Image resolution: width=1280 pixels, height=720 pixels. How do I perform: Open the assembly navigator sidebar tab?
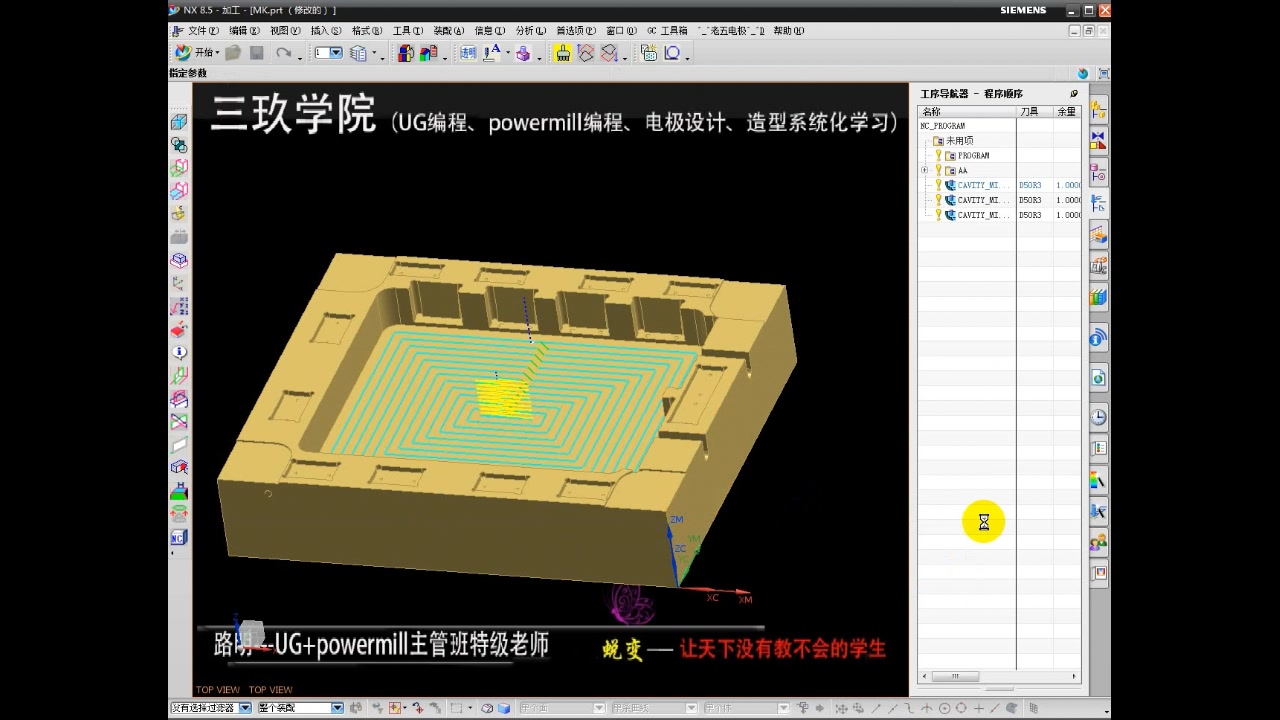click(1098, 110)
